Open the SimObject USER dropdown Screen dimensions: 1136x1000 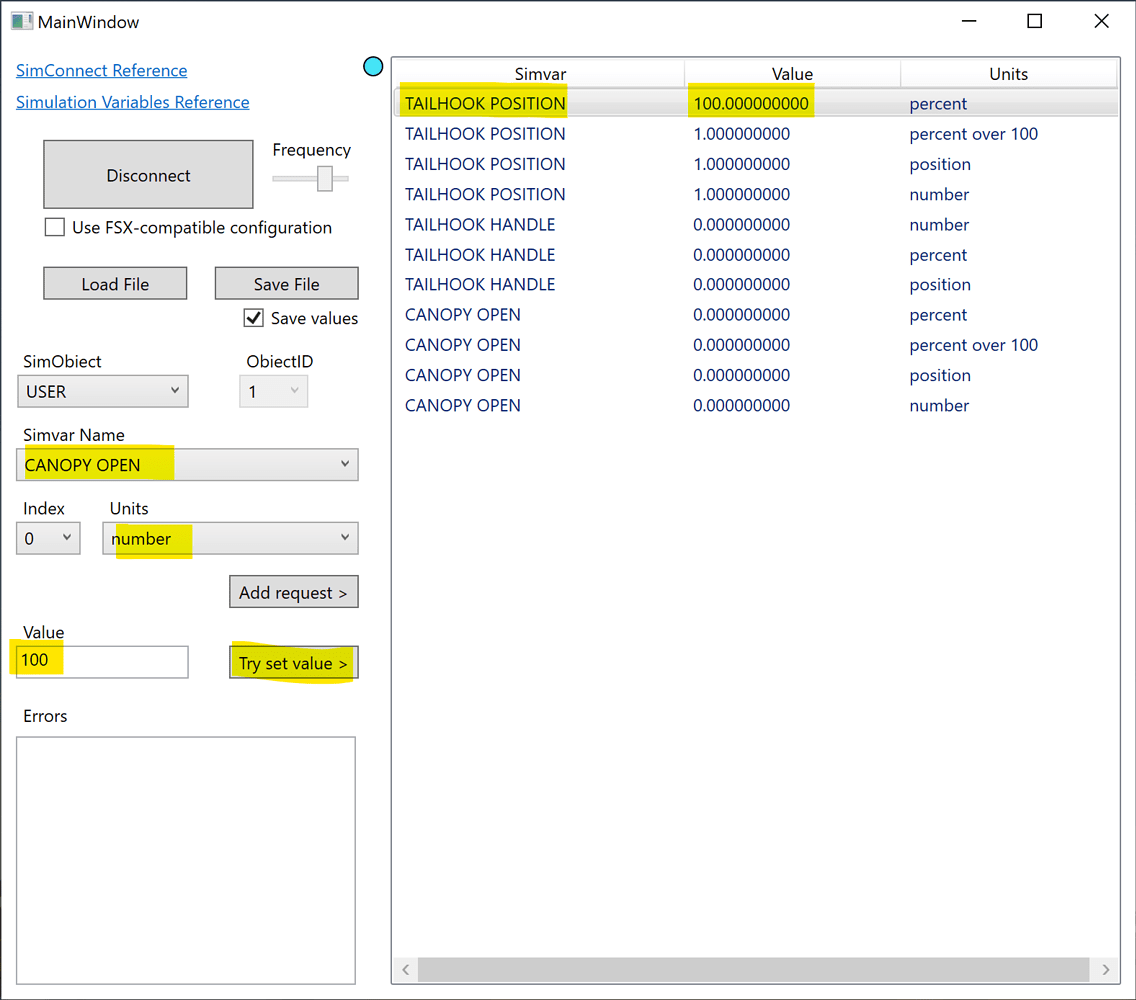click(102, 392)
